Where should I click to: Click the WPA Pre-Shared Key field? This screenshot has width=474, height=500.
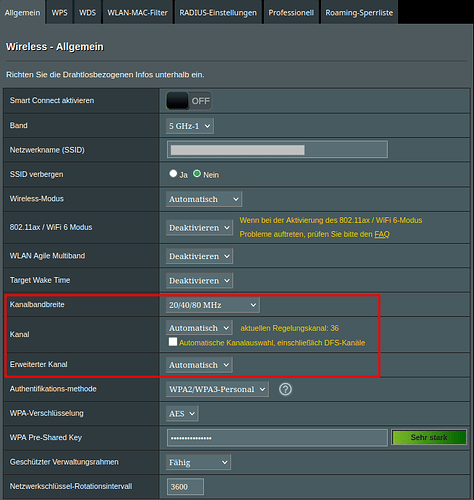[277, 438]
